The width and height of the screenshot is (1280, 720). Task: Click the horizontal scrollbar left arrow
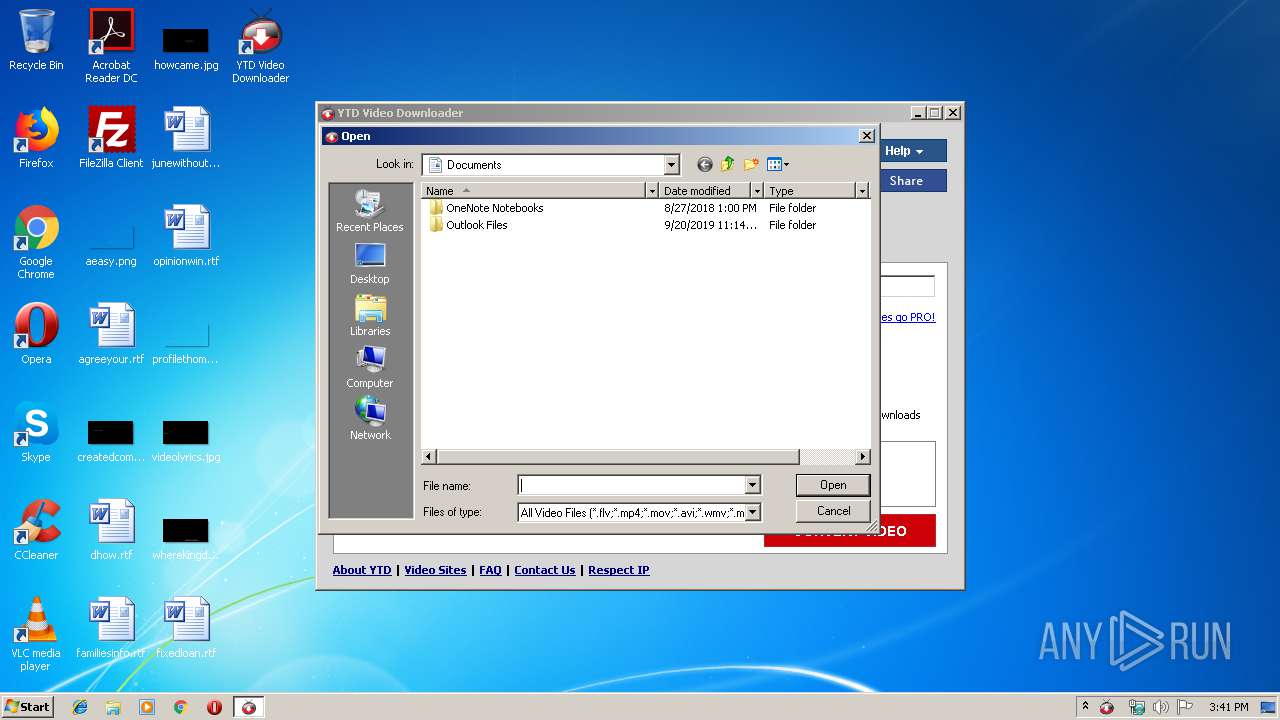[430, 457]
